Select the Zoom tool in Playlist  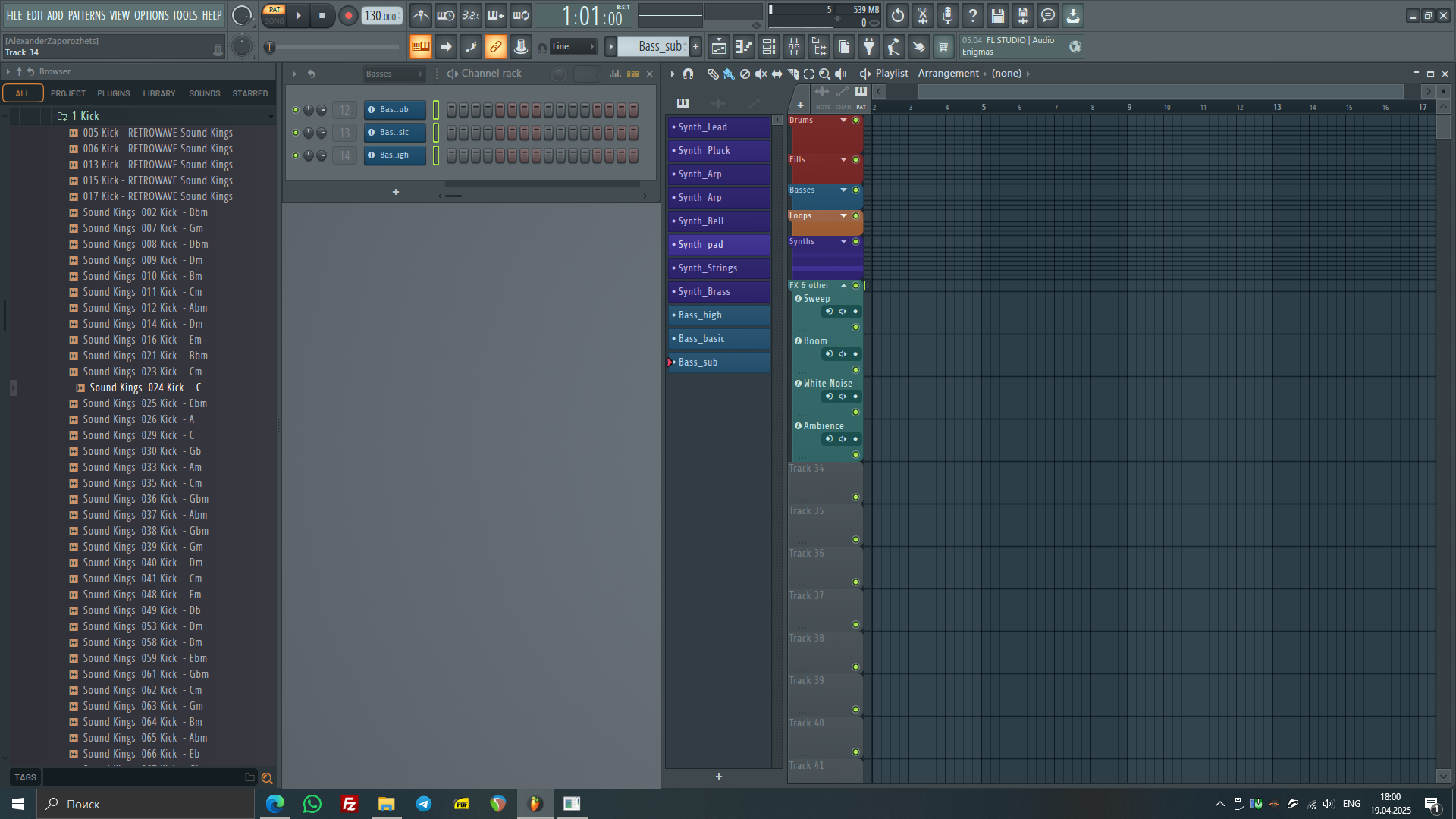(x=824, y=74)
